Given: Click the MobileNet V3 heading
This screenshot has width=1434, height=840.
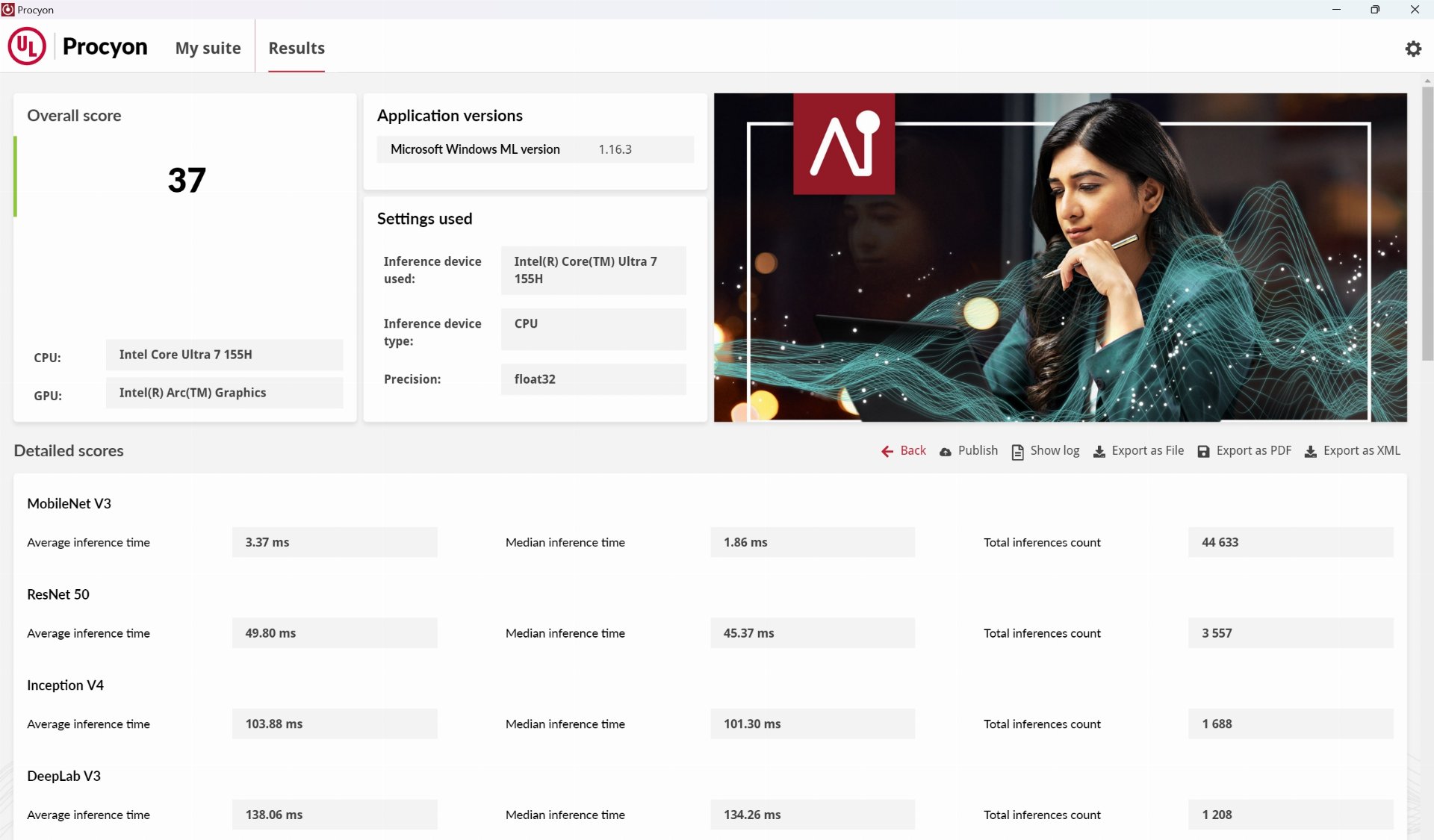Looking at the screenshot, I should click(x=69, y=504).
